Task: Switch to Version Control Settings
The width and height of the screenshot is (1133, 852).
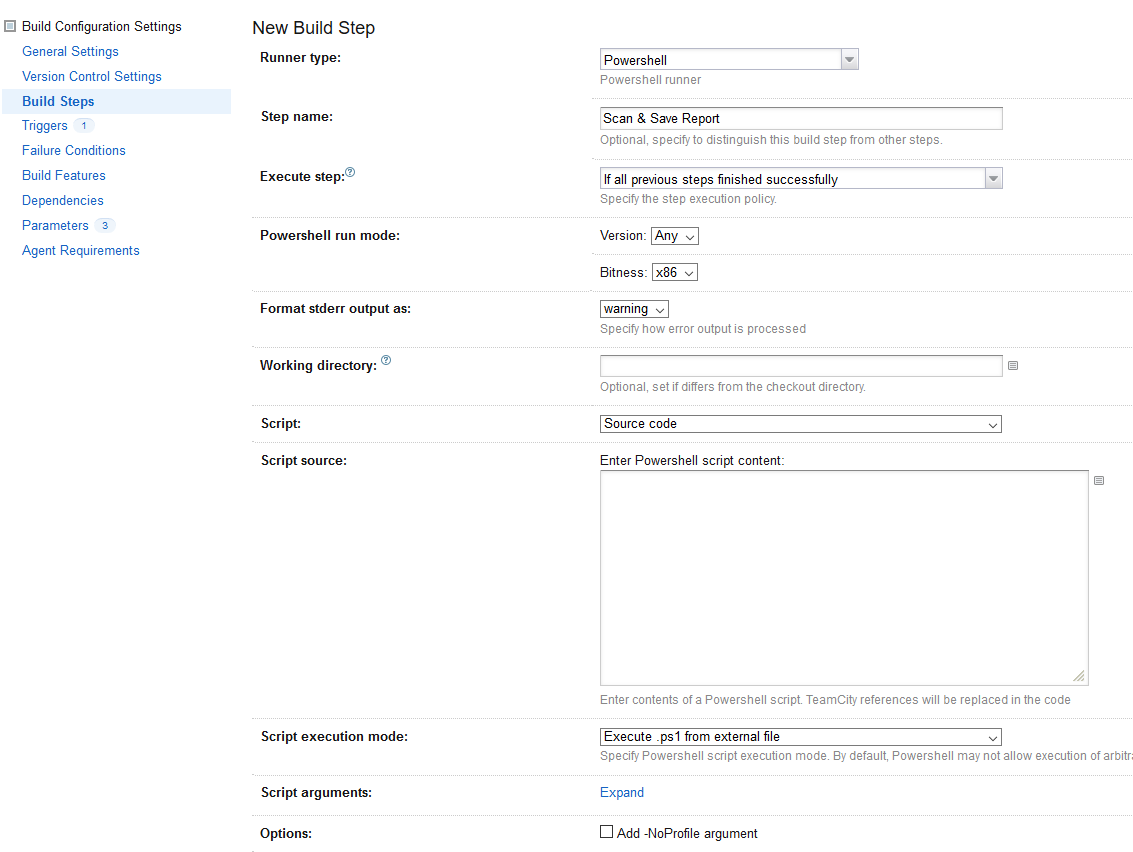Action: [x=91, y=76]
